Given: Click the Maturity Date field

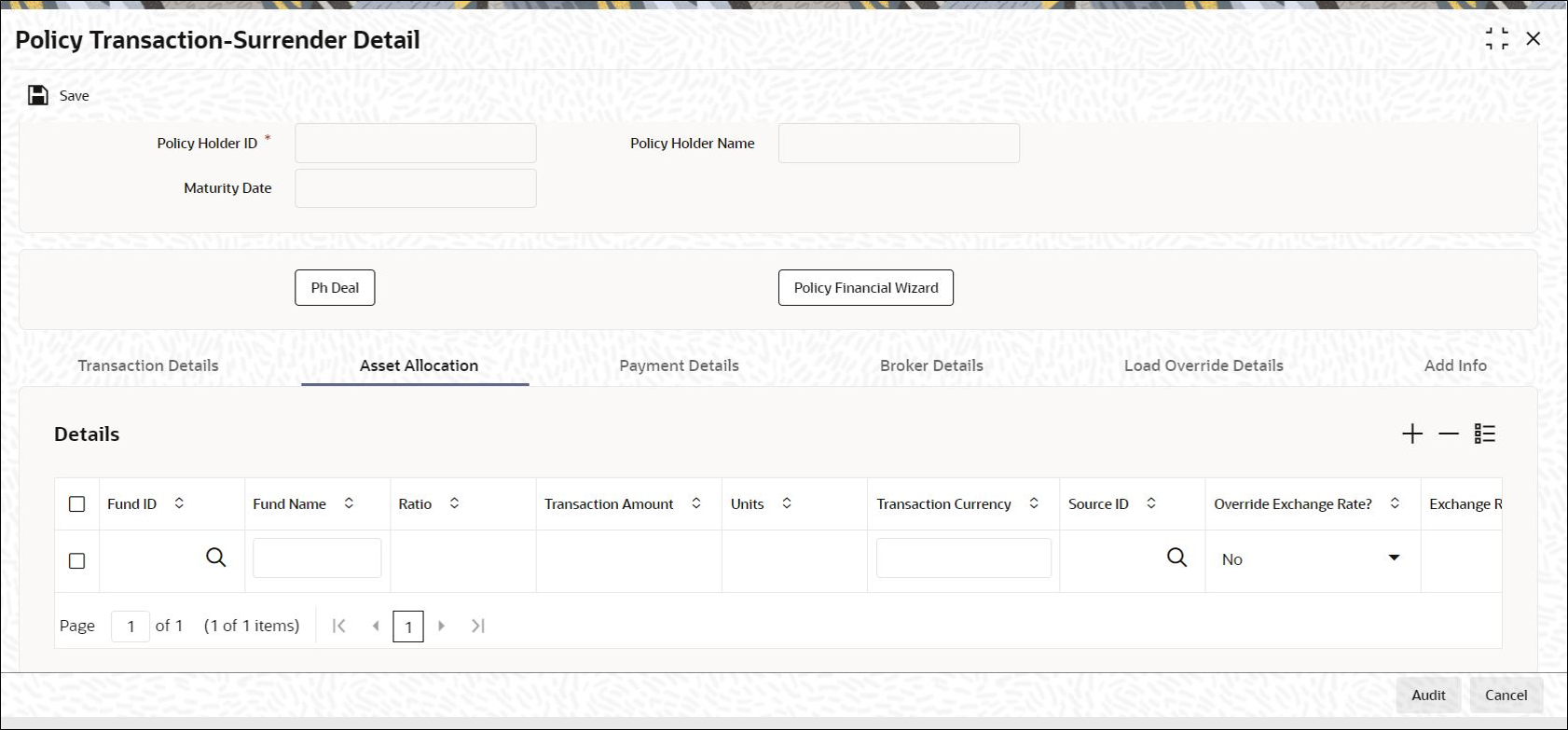Looking at the screenshot, I should click(x=416, y=188).
